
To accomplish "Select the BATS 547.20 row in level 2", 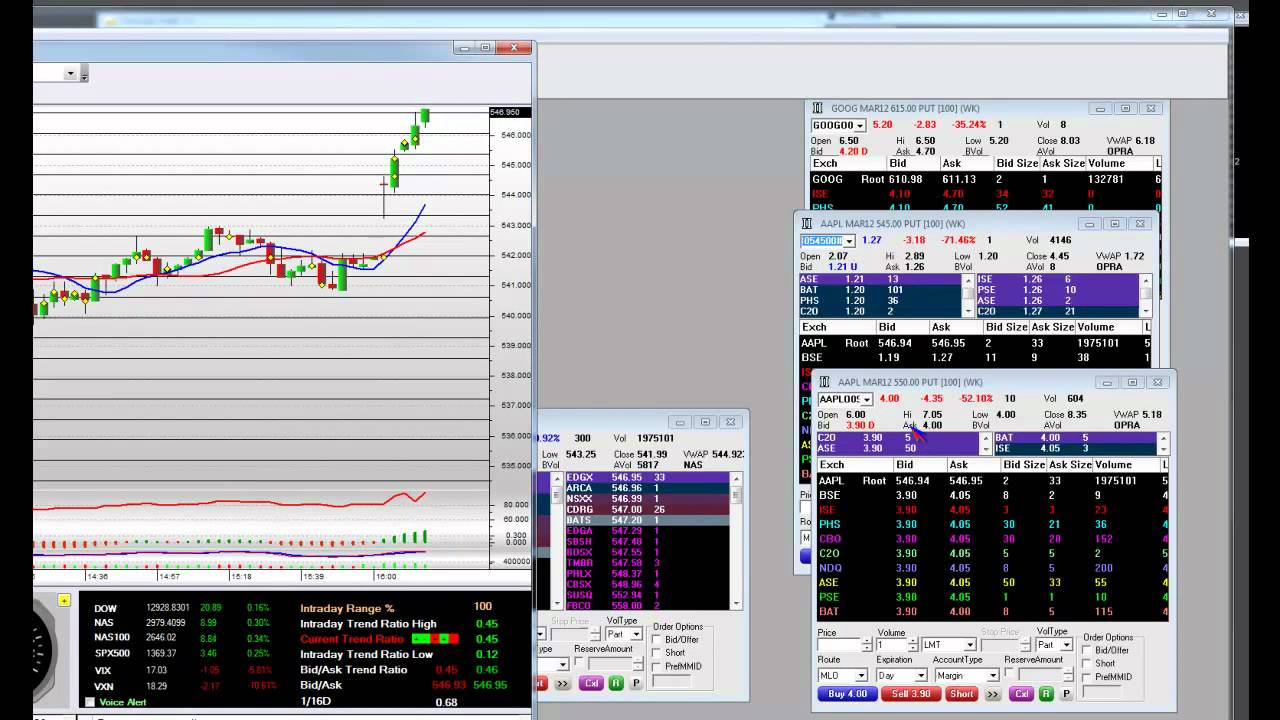I will click(x=646, y=520).
